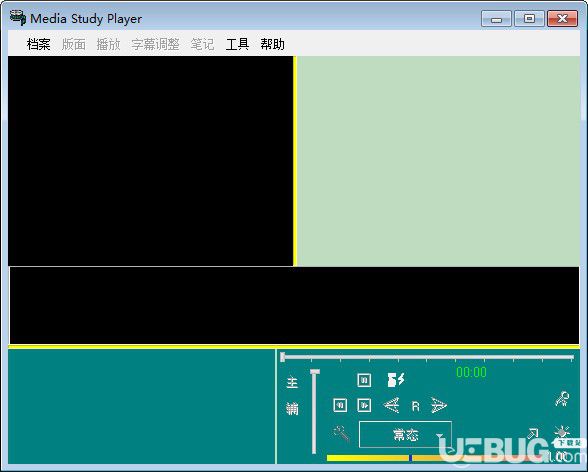Image resolution: width=588 pixels, height=472 pixels.
Task: Click the left-pointing dotted arrow icon
Action: [391, 406]
